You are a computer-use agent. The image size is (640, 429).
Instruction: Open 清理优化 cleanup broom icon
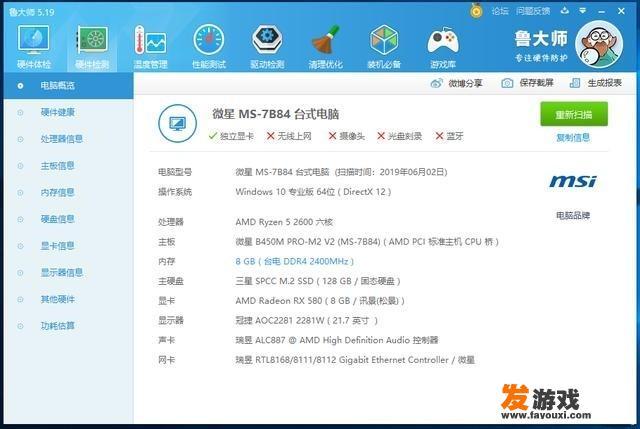tap(325, 47)
